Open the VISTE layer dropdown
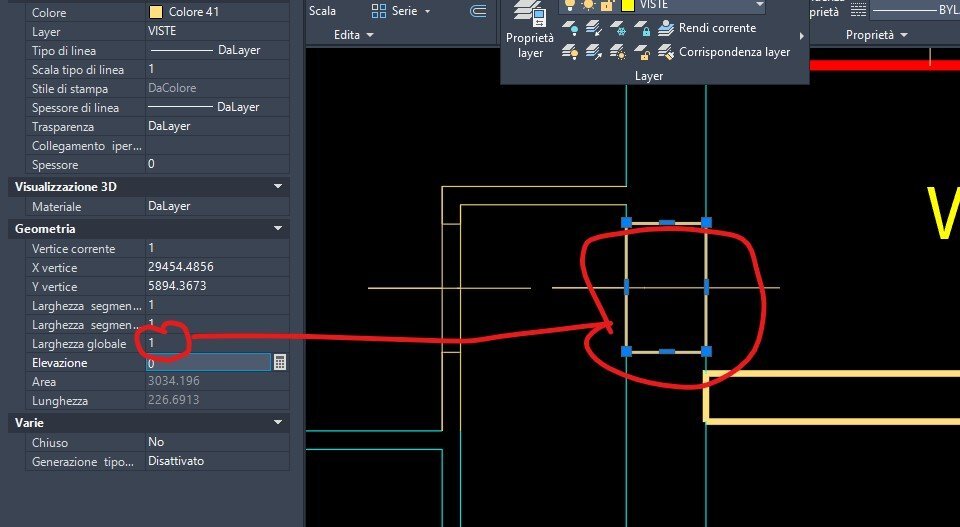The width and height of the screenshot is (960, 527). tap(759, 5)
